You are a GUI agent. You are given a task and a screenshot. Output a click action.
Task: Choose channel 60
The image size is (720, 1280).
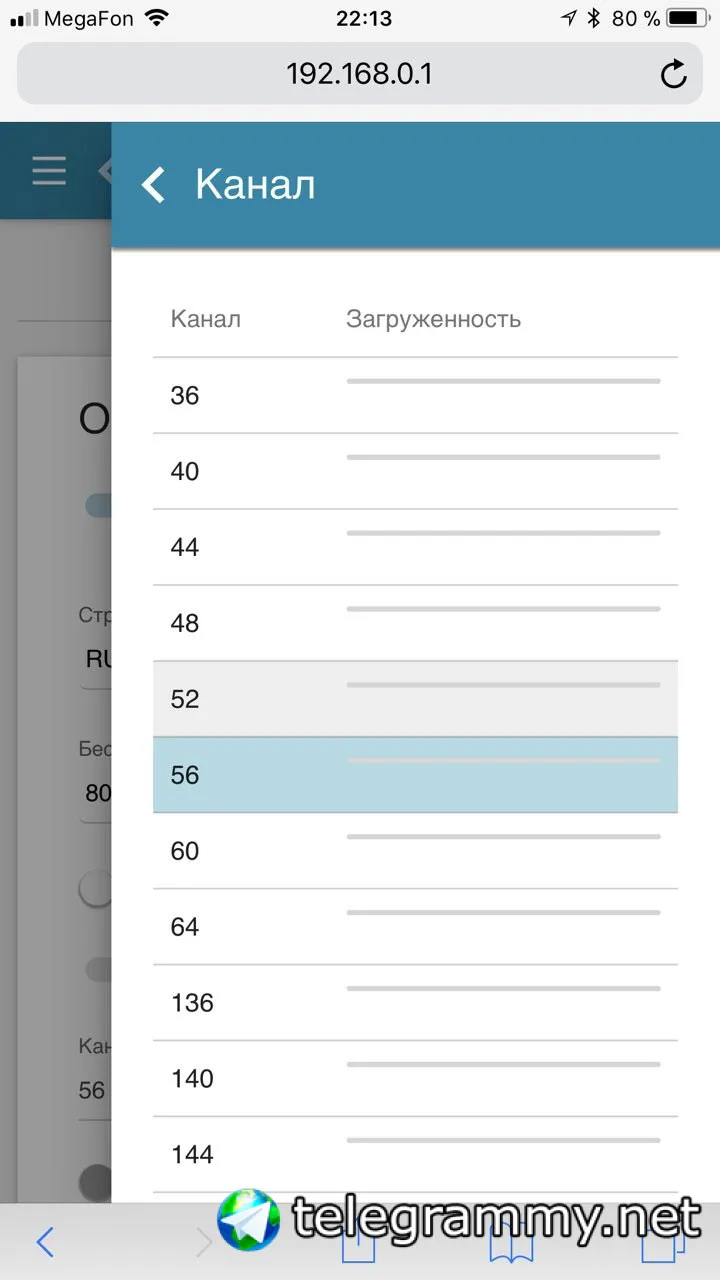[415, 852]
